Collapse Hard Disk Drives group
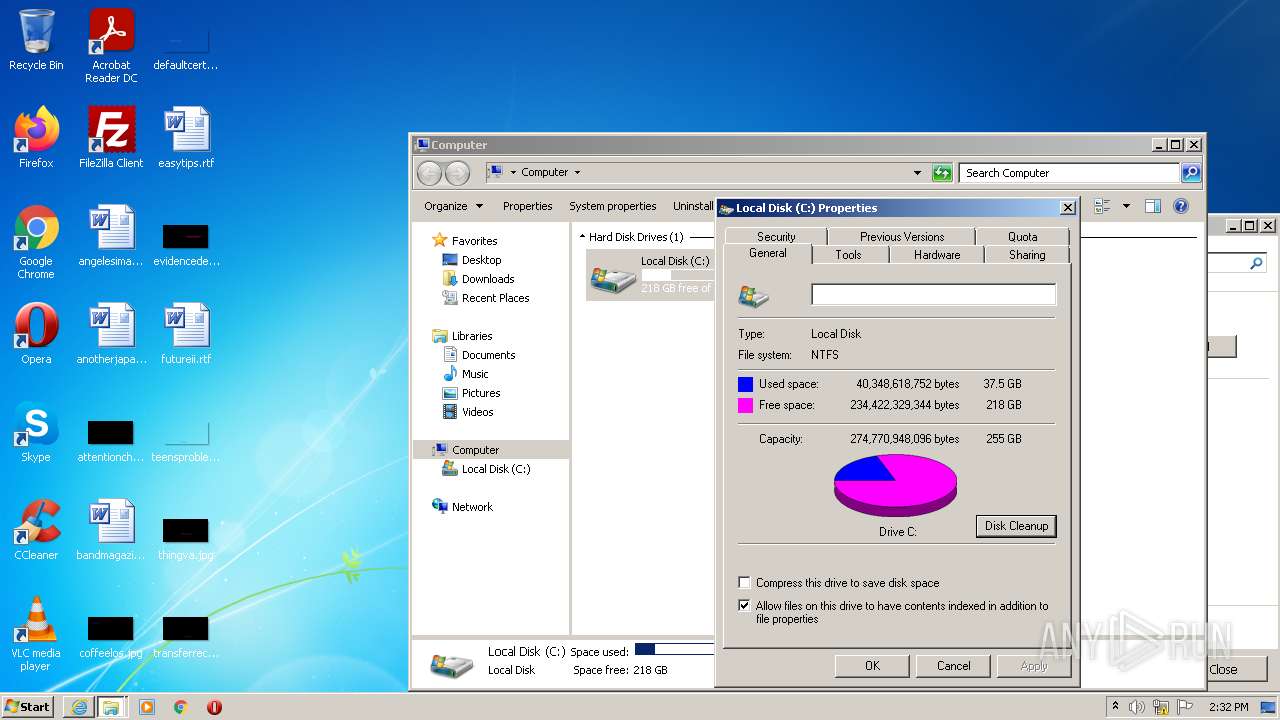The image size is (1280, 720). (582, 237)
